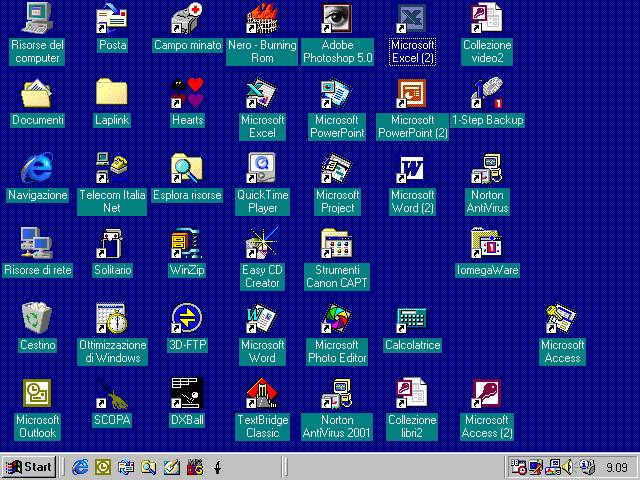Click the scheduler tray icon with red clock
This screenshot has height=480, width=640.
pos(519,467)
